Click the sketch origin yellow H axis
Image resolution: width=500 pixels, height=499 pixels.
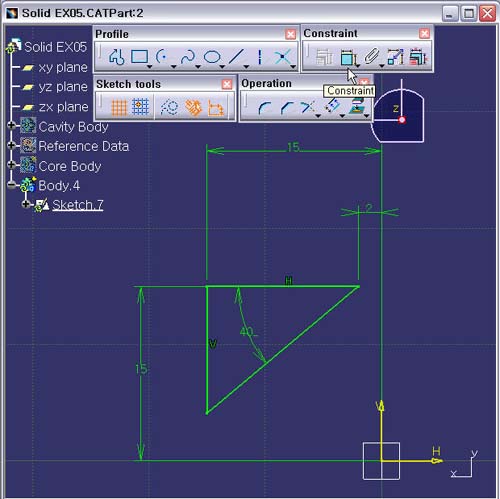pos(412,461)
